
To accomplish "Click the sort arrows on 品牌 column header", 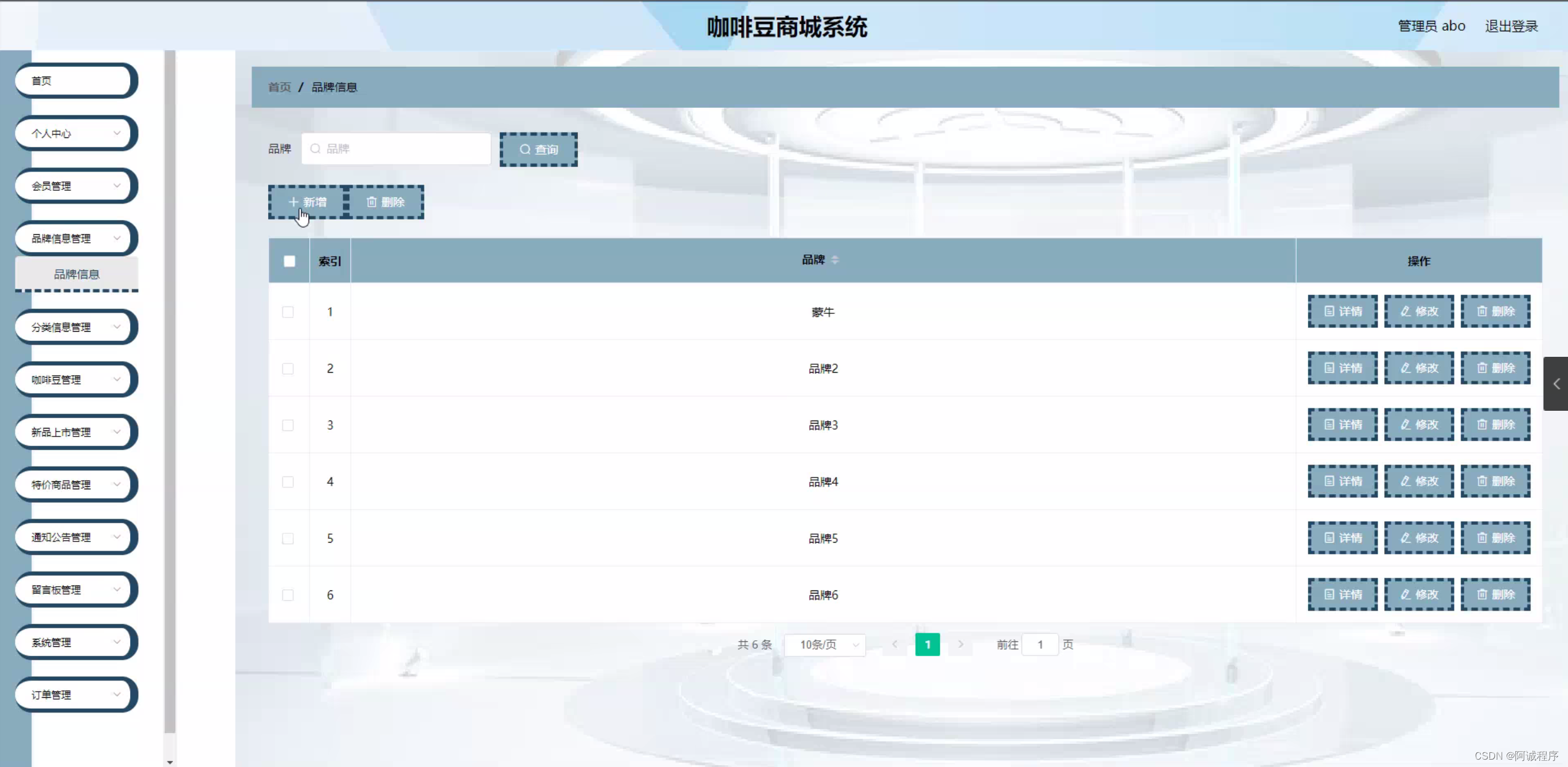I will pyautogui.click(x=835, y=260).
